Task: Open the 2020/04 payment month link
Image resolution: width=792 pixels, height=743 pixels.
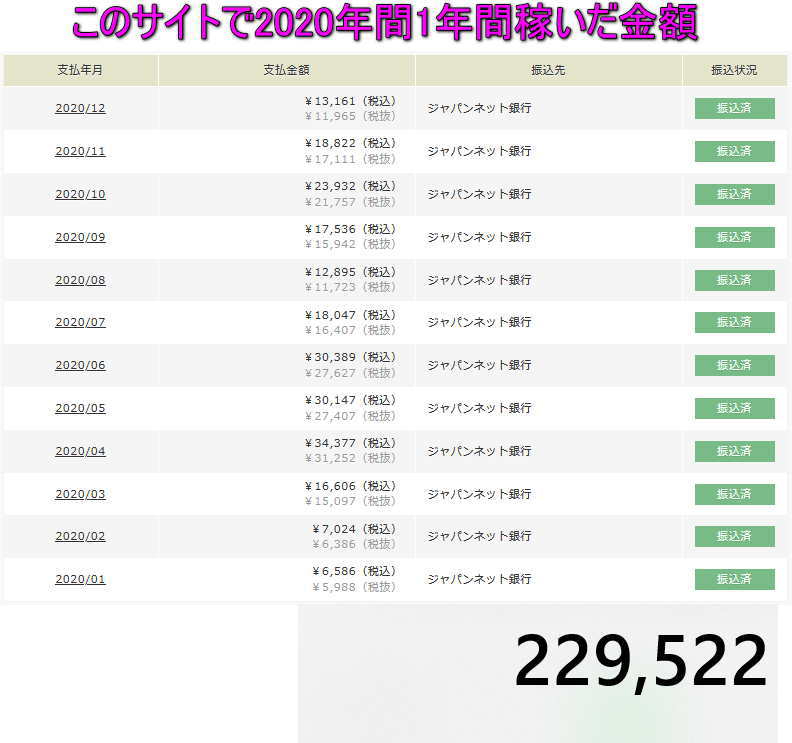Action: pyautogui.click(x=80, y=451)
